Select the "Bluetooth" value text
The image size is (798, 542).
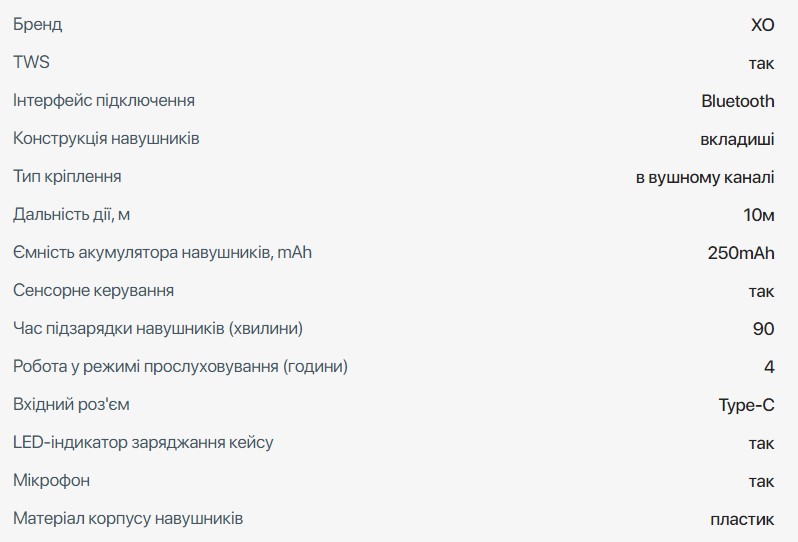737,100
